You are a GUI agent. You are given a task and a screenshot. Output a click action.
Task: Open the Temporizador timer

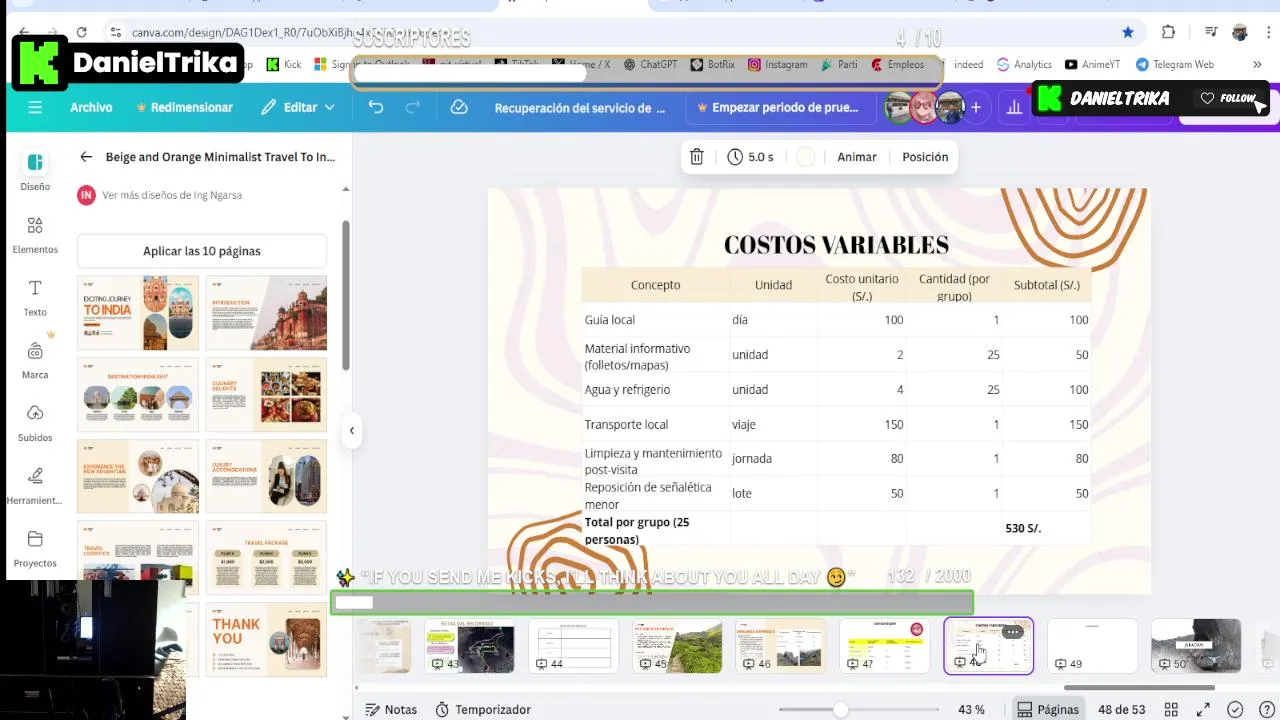483,709
